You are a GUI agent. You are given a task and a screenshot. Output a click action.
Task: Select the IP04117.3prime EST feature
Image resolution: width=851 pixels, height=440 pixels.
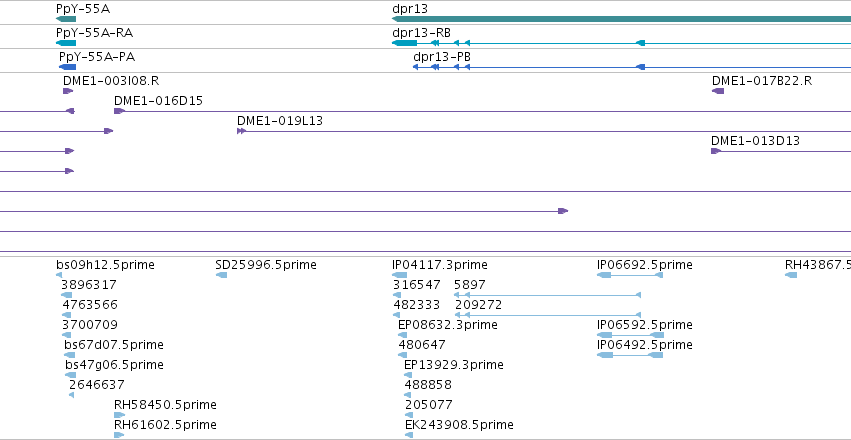399,275
